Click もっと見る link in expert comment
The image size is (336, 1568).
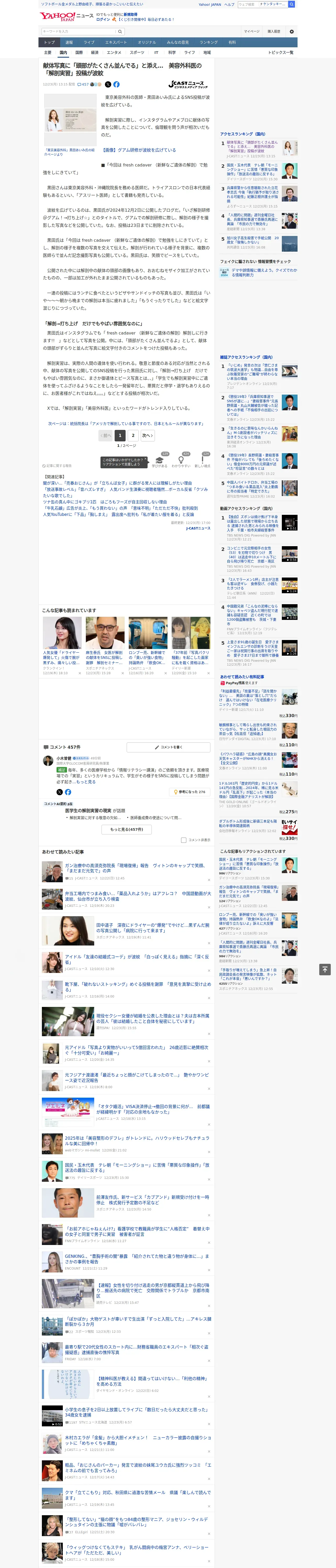click(86, 782)
